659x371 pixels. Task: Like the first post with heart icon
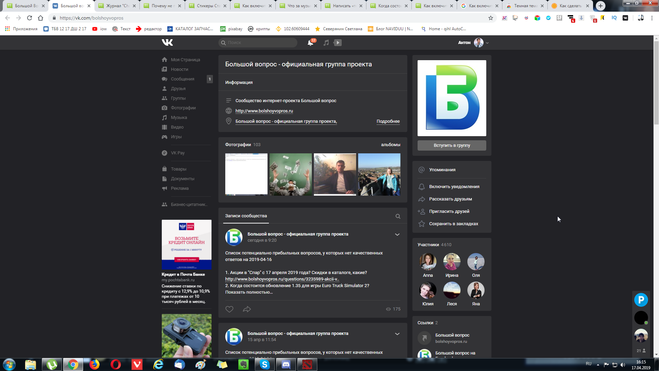pos(229,309)
